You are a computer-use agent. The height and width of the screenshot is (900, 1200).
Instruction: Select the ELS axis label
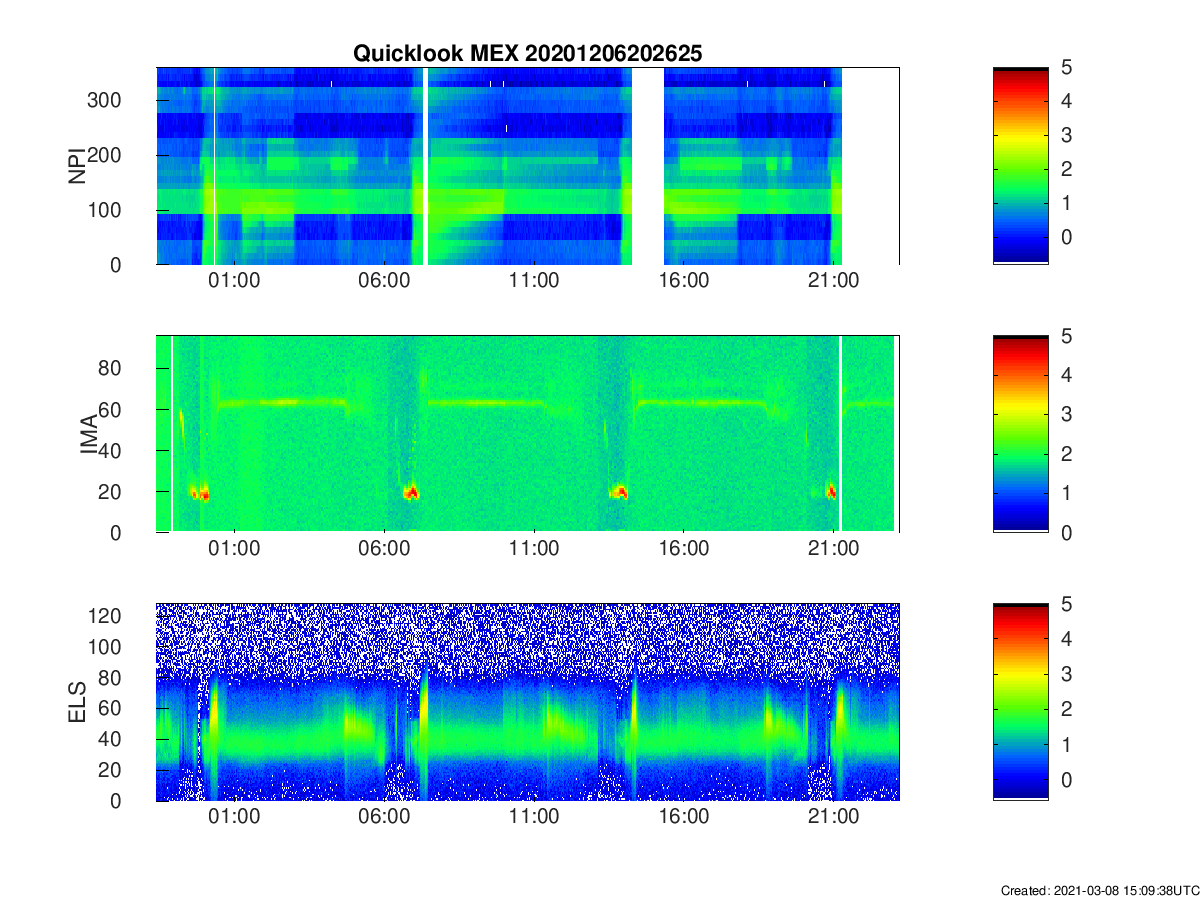(76, 702)
